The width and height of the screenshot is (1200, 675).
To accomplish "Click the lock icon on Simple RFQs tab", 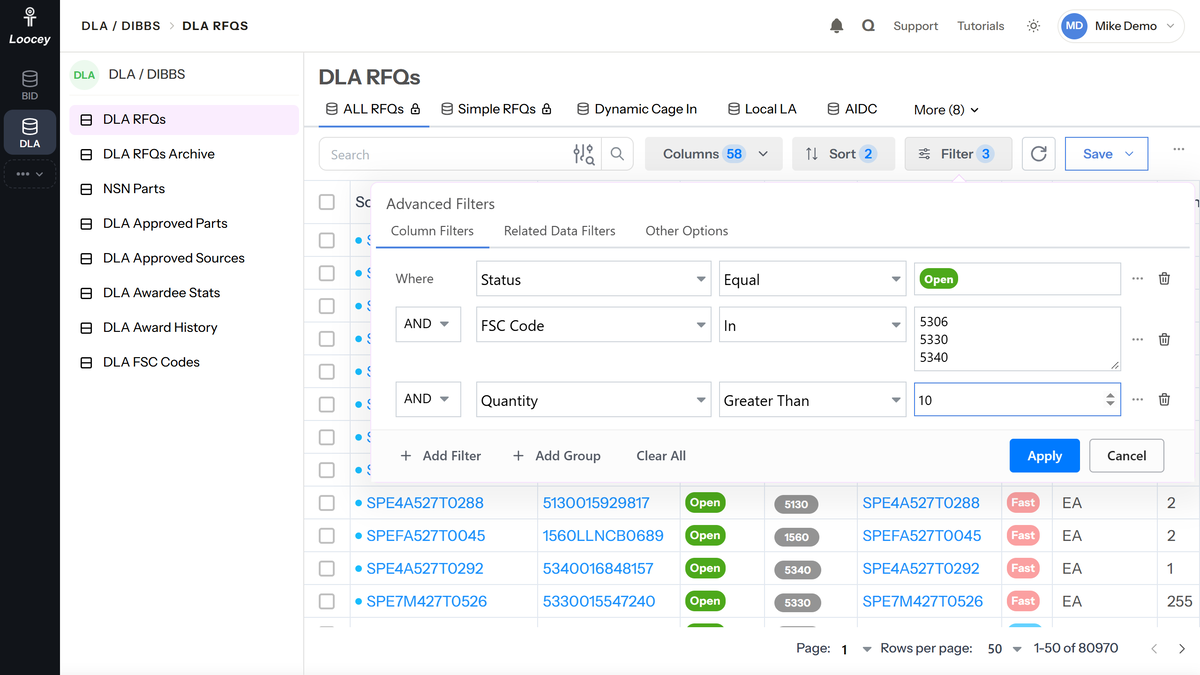I will 546,109.
